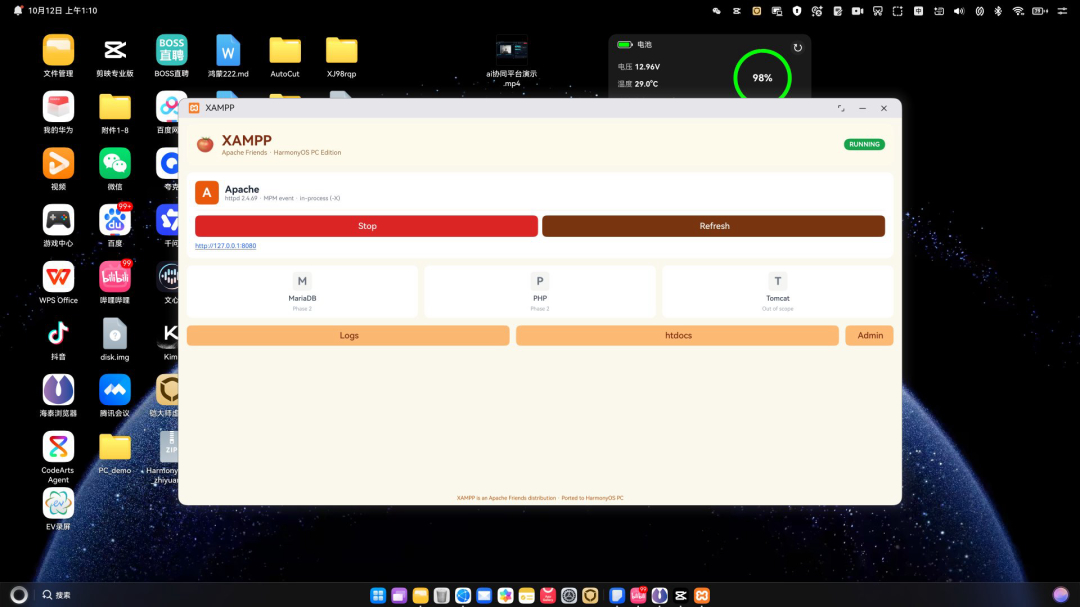This screenshot has width=1080, height=607.
Task: Open 我的华为 desktop app
Action: coord(59,112)
